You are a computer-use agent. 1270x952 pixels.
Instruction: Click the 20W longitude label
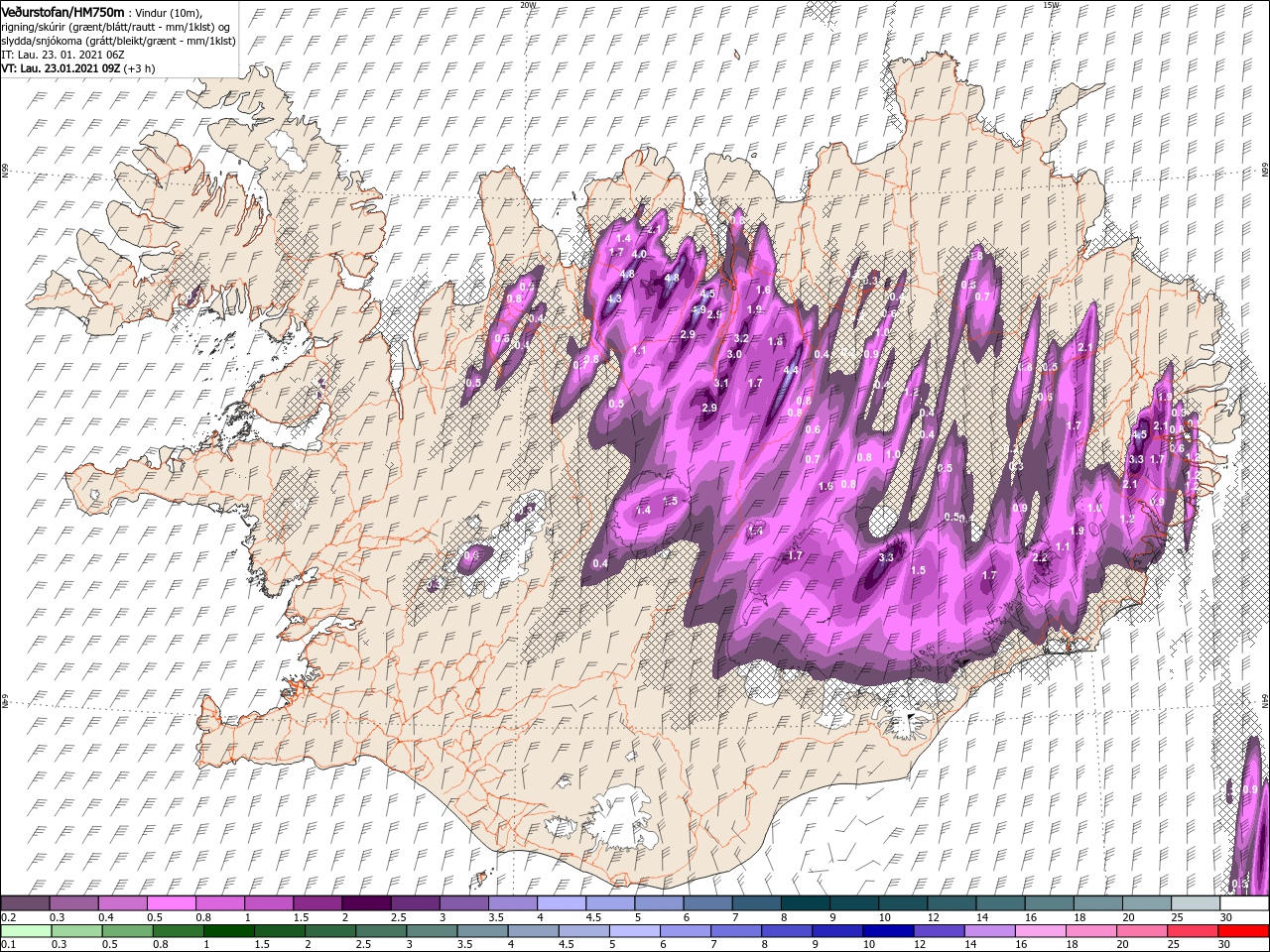point(528,5)
